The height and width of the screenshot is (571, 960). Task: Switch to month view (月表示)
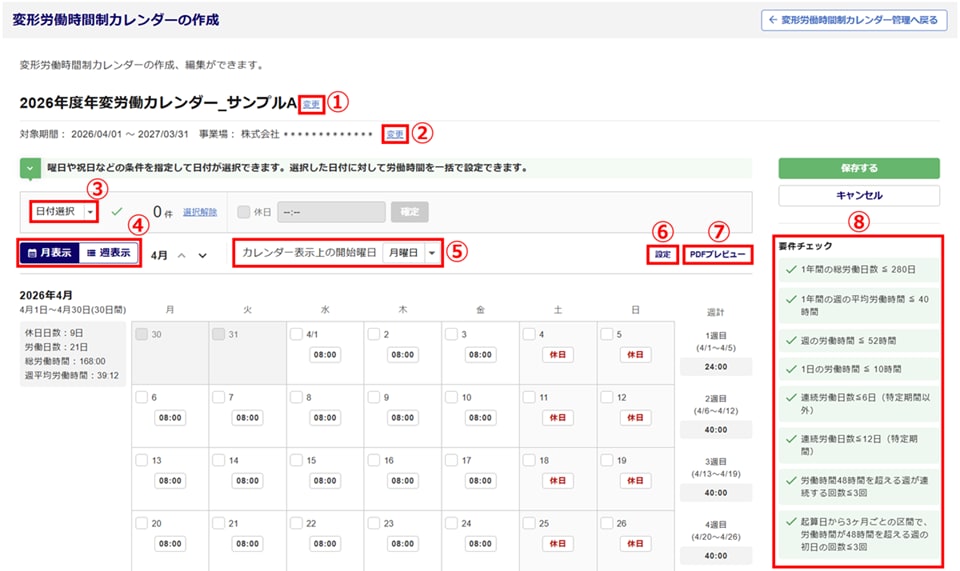tap(49, 253)
